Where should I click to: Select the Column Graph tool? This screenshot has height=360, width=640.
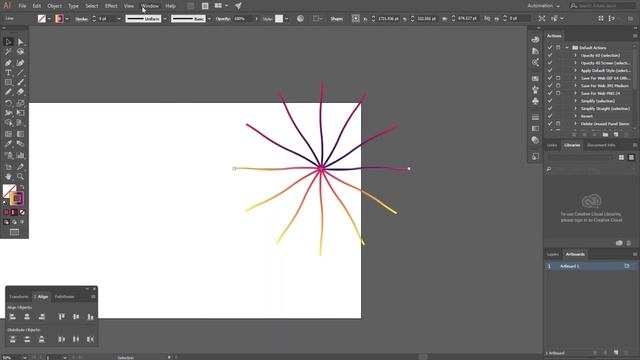coord(20,156)
